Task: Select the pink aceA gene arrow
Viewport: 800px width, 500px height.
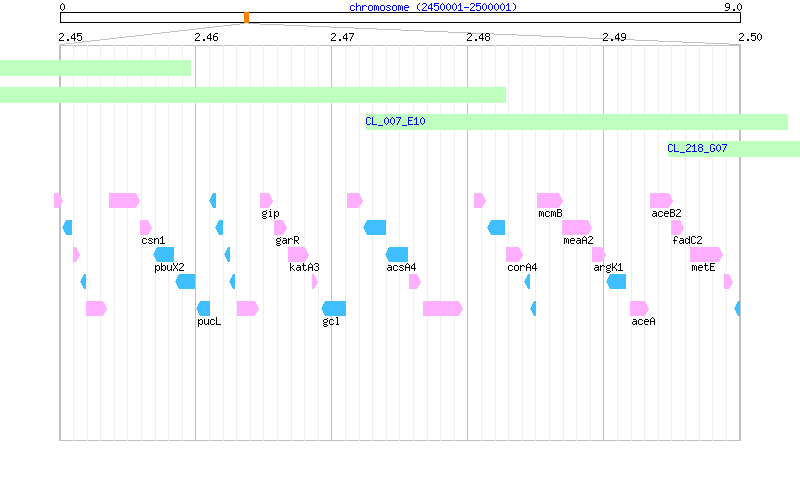Action: (639, 309)
